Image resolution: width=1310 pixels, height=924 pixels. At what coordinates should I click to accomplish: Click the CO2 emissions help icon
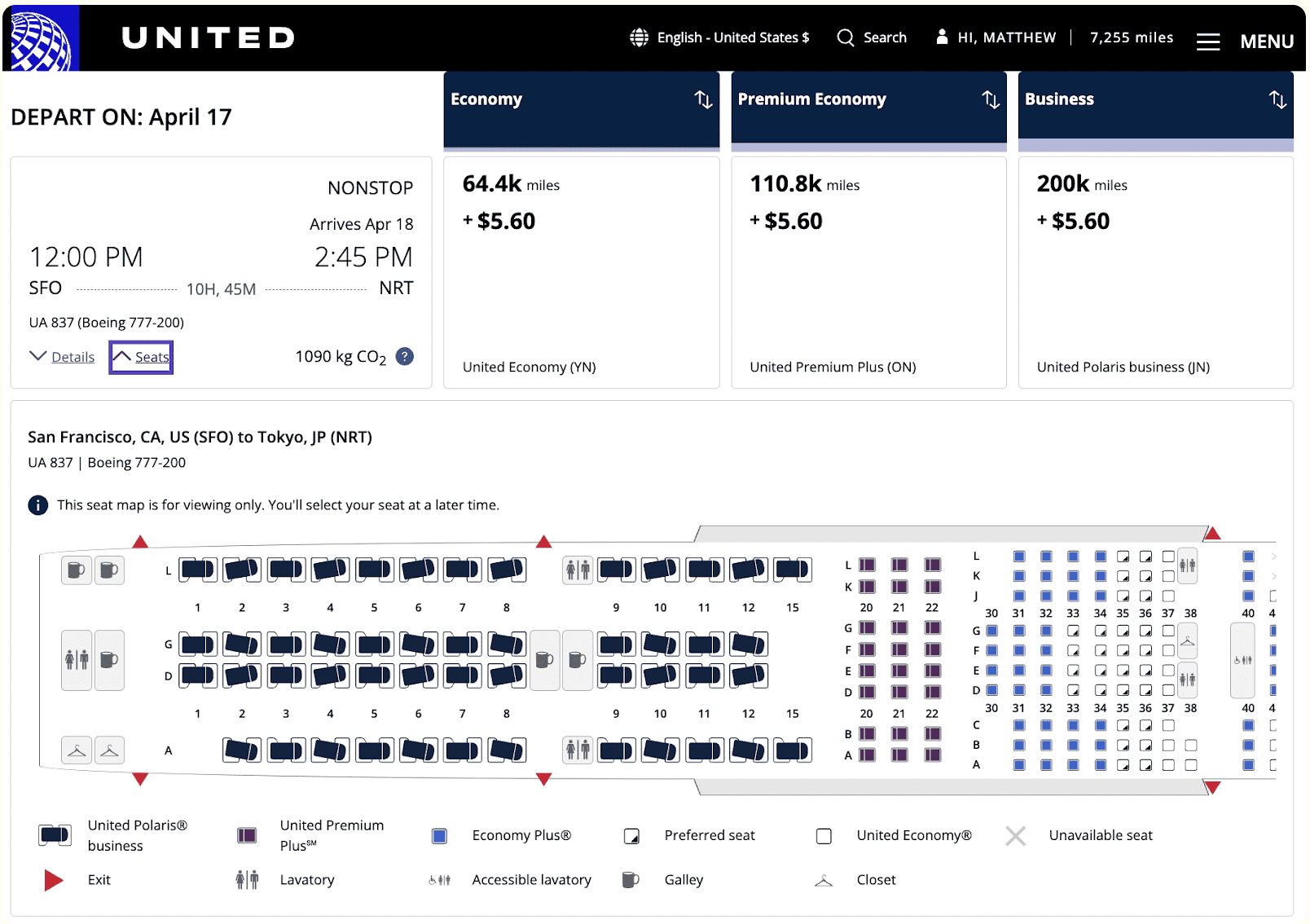tap(405, 356)
